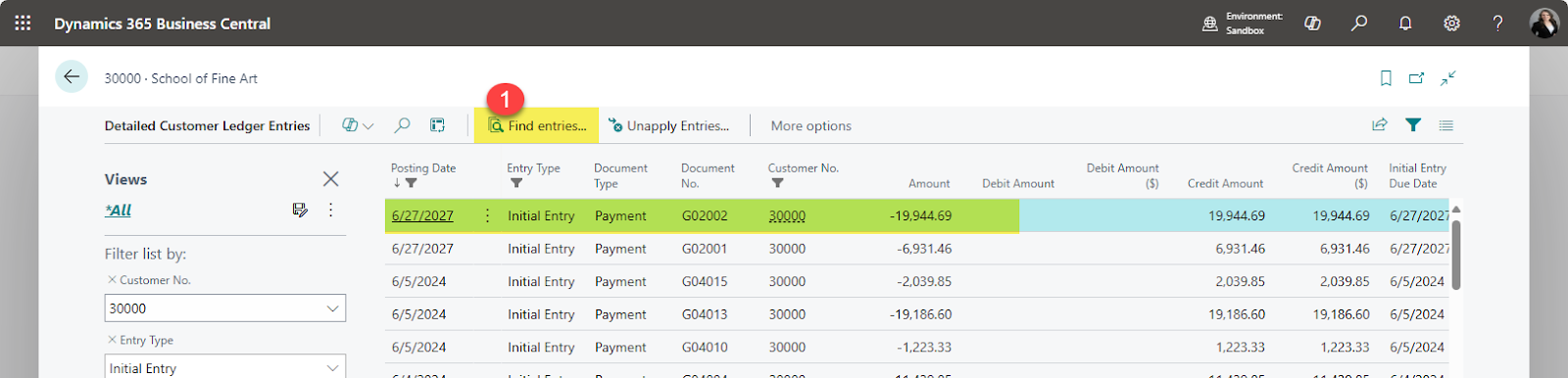Remove the Entry Type filter

click(x=112, y=339)
